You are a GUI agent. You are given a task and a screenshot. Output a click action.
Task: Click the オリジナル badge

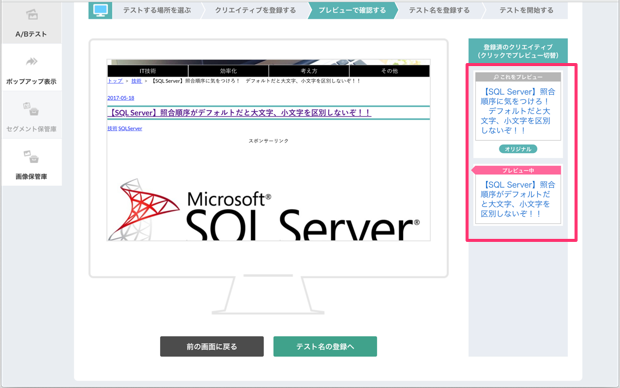pyautogui.click(x=518, y=149)
